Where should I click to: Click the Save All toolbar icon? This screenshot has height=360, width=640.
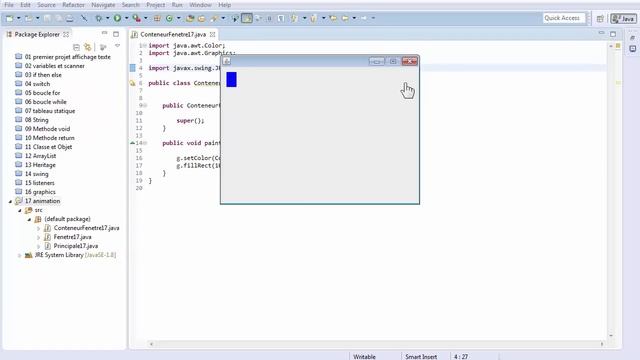point(59,18)
